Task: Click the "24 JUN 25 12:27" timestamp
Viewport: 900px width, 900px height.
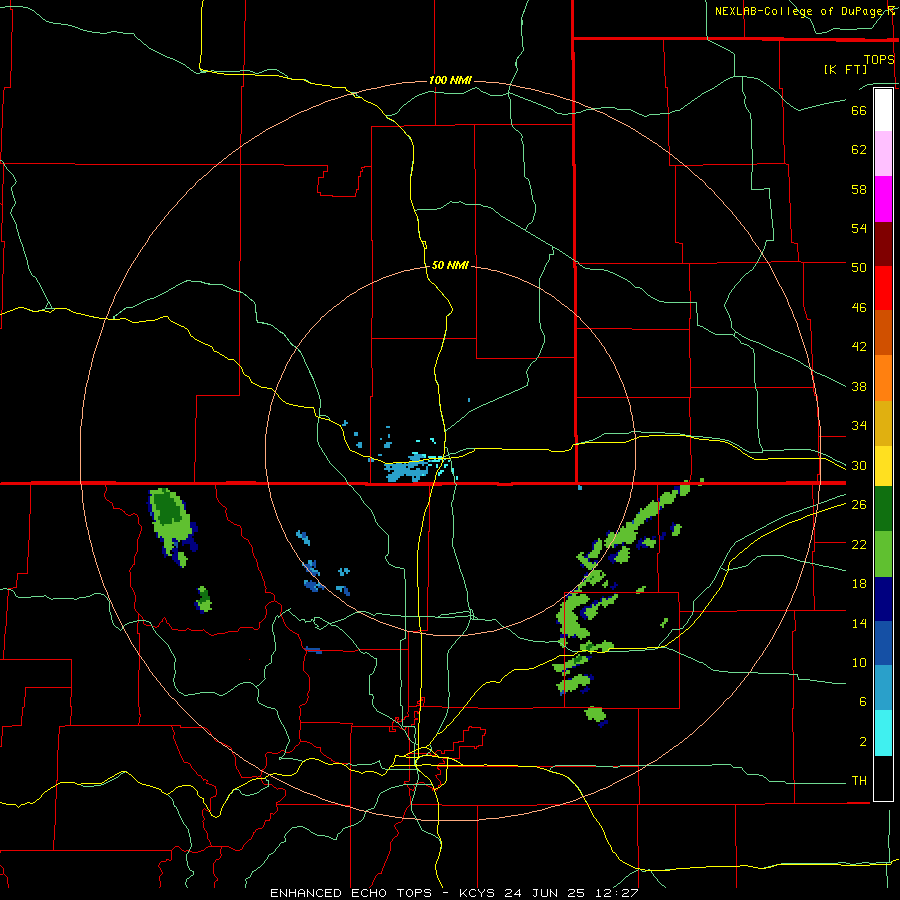Action: [x=571, y=893]
